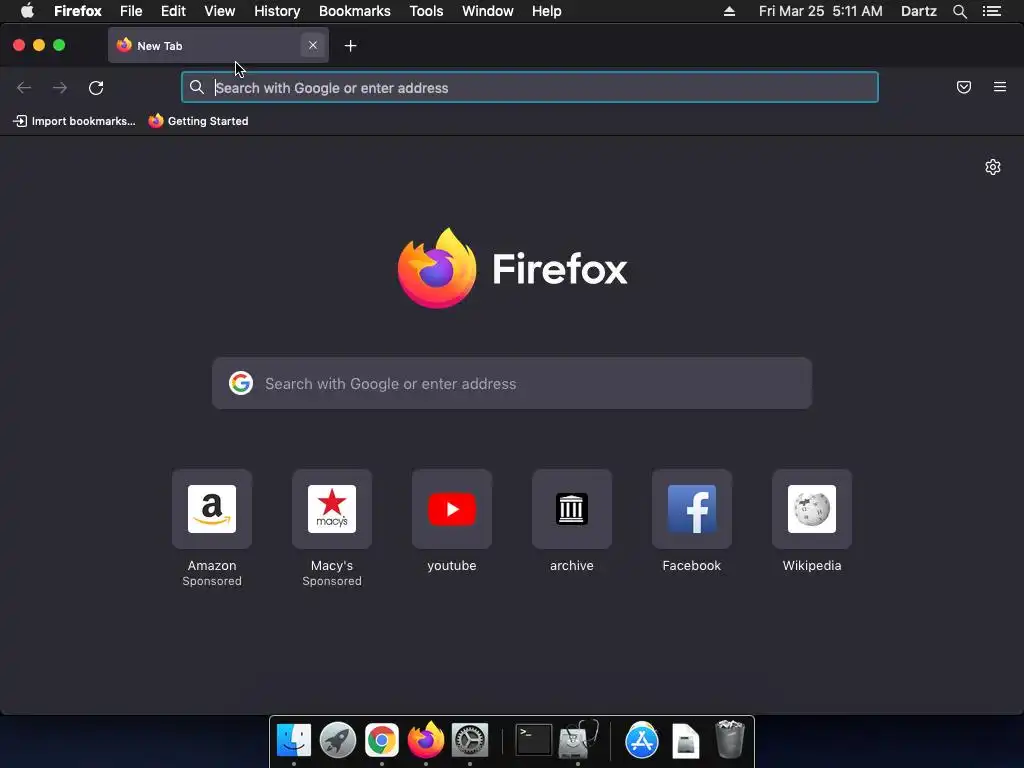Open a new tab with plus button

coord(351,46)
